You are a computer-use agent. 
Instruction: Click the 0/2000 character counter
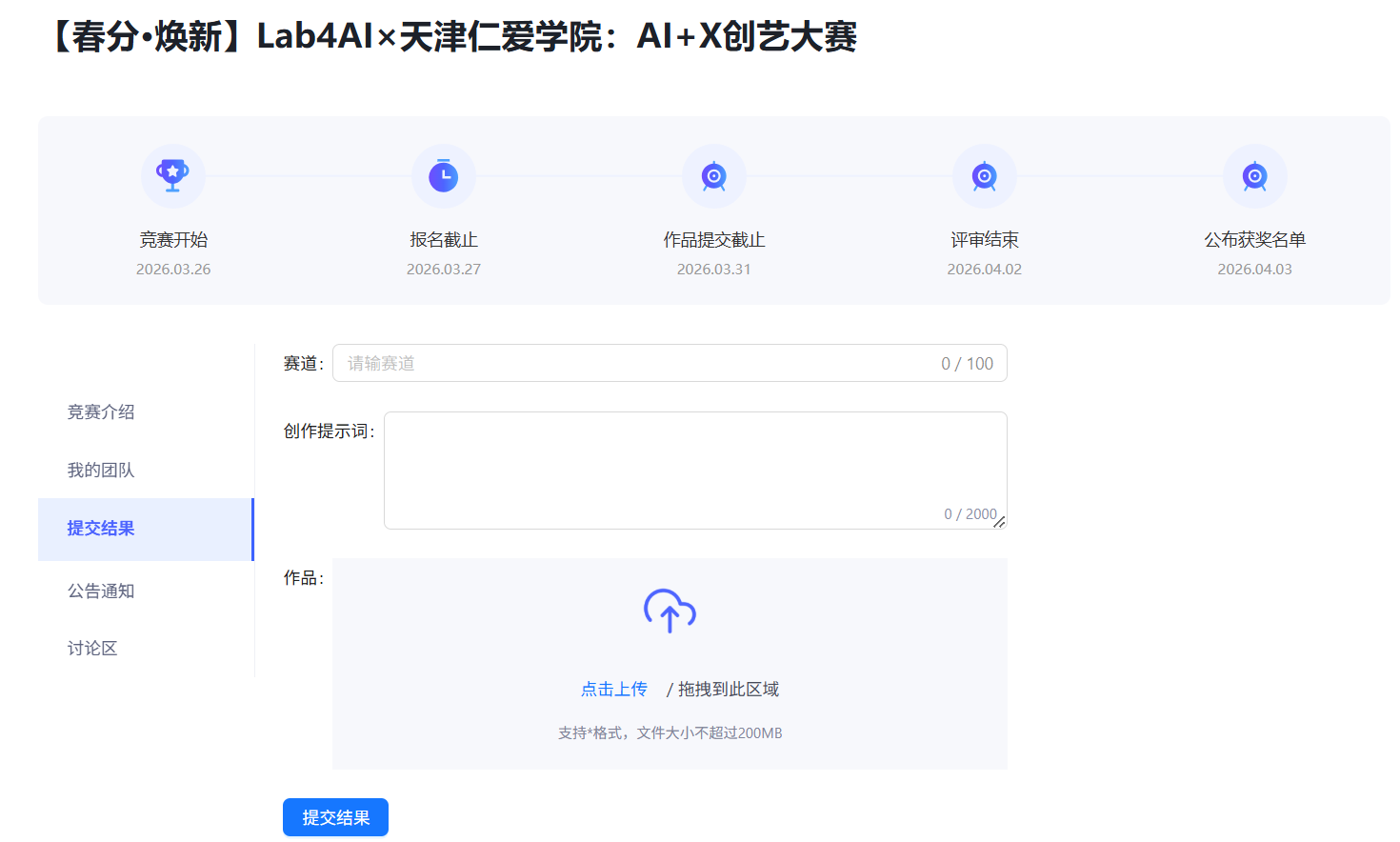(967, 514)
